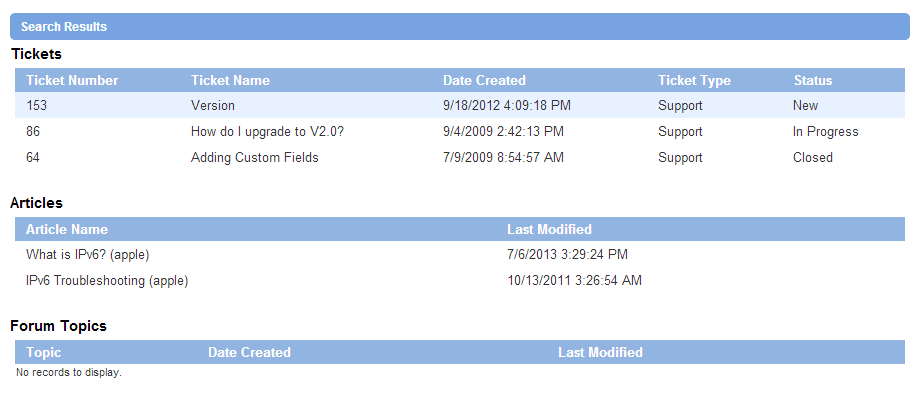This screenshot has height=401, width=923.
Task: Sort tickets by Ticket Name header
Action: pos(230,80)
